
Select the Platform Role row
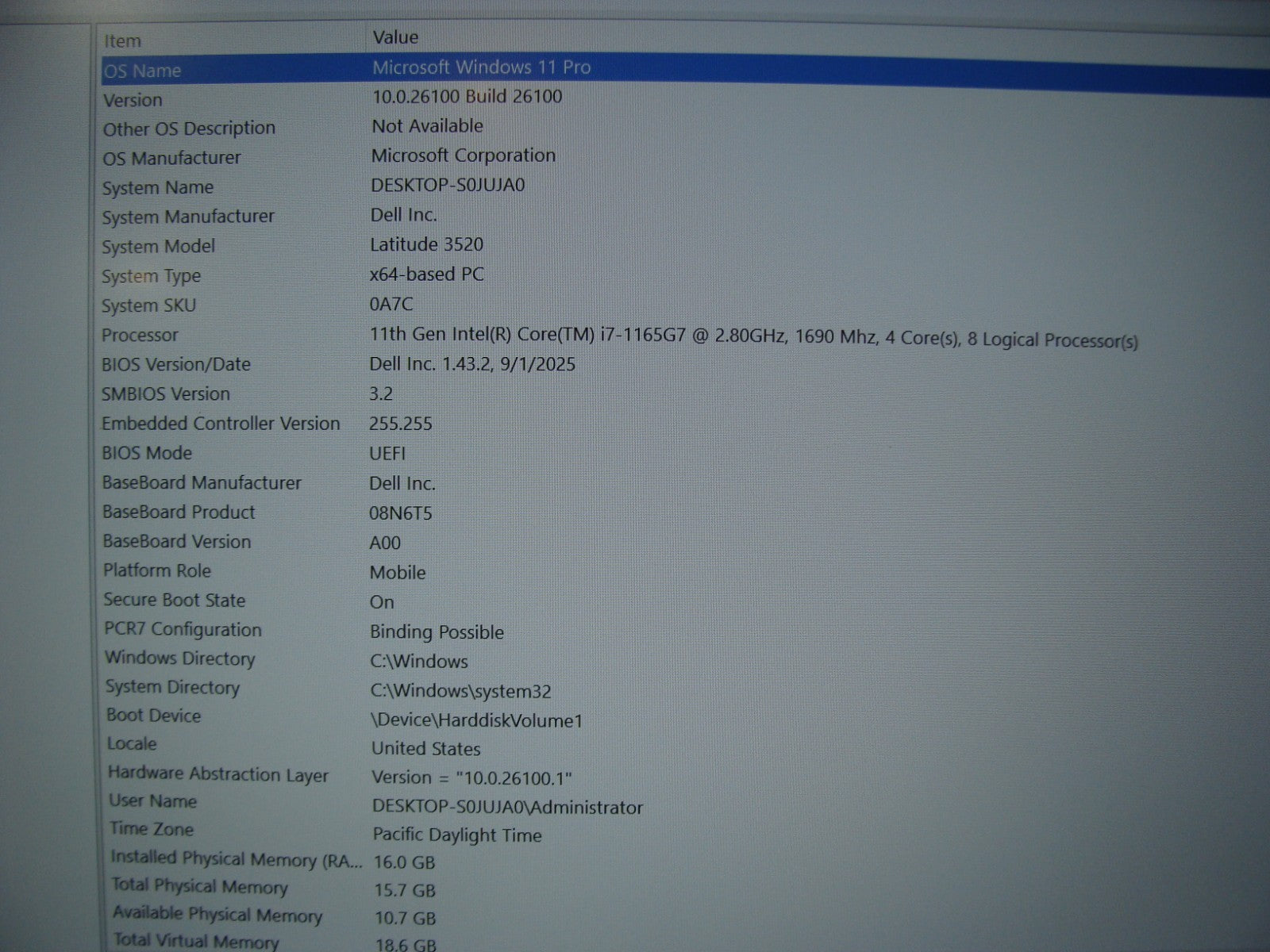click(157, 570)
